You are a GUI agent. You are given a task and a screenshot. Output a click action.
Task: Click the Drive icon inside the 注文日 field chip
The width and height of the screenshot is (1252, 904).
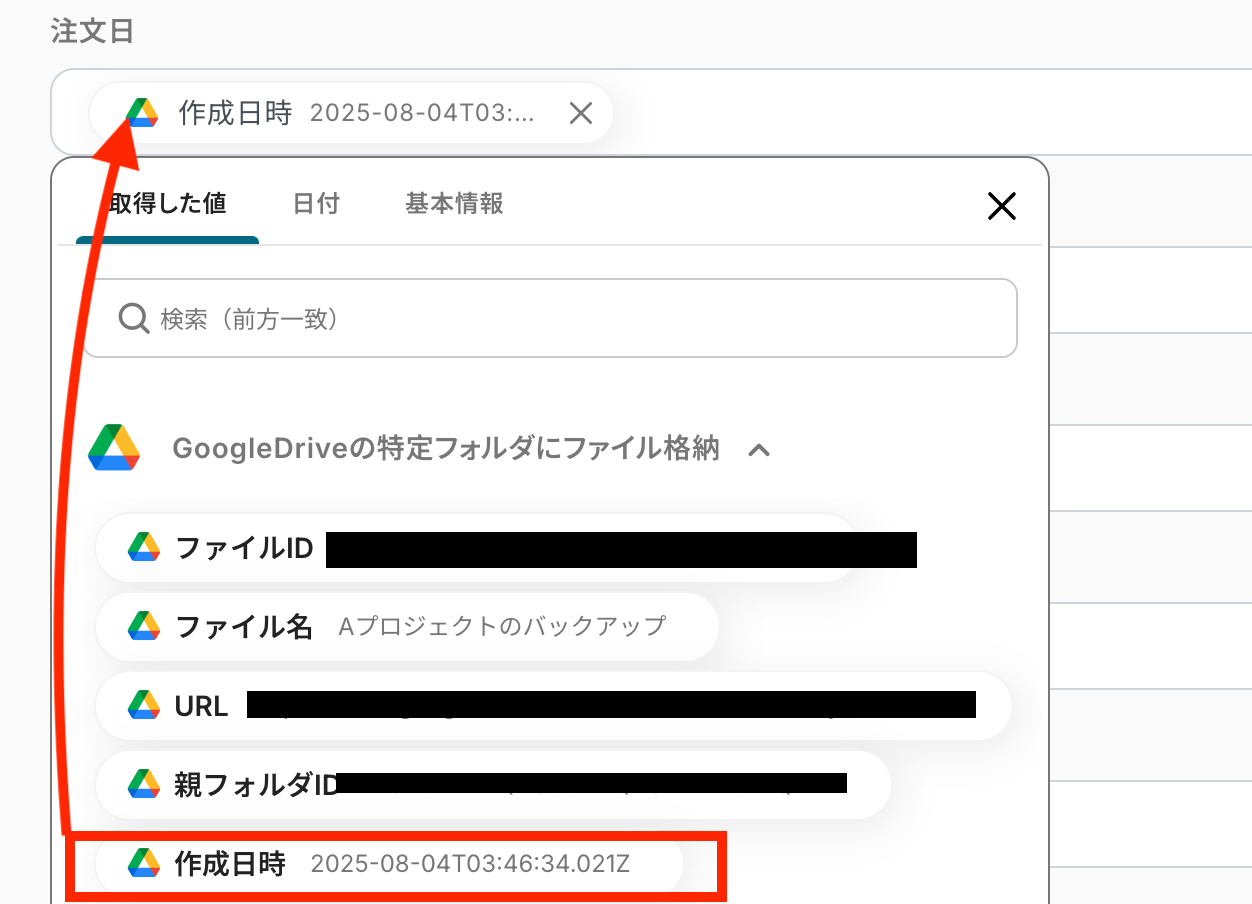click(142, 112)
